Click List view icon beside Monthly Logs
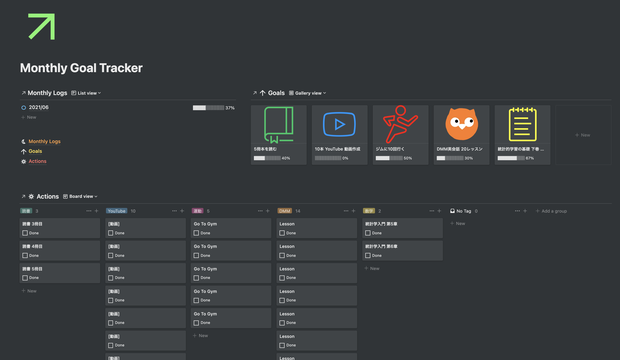This screenshot has width=620, height=360. click(74, 93)
